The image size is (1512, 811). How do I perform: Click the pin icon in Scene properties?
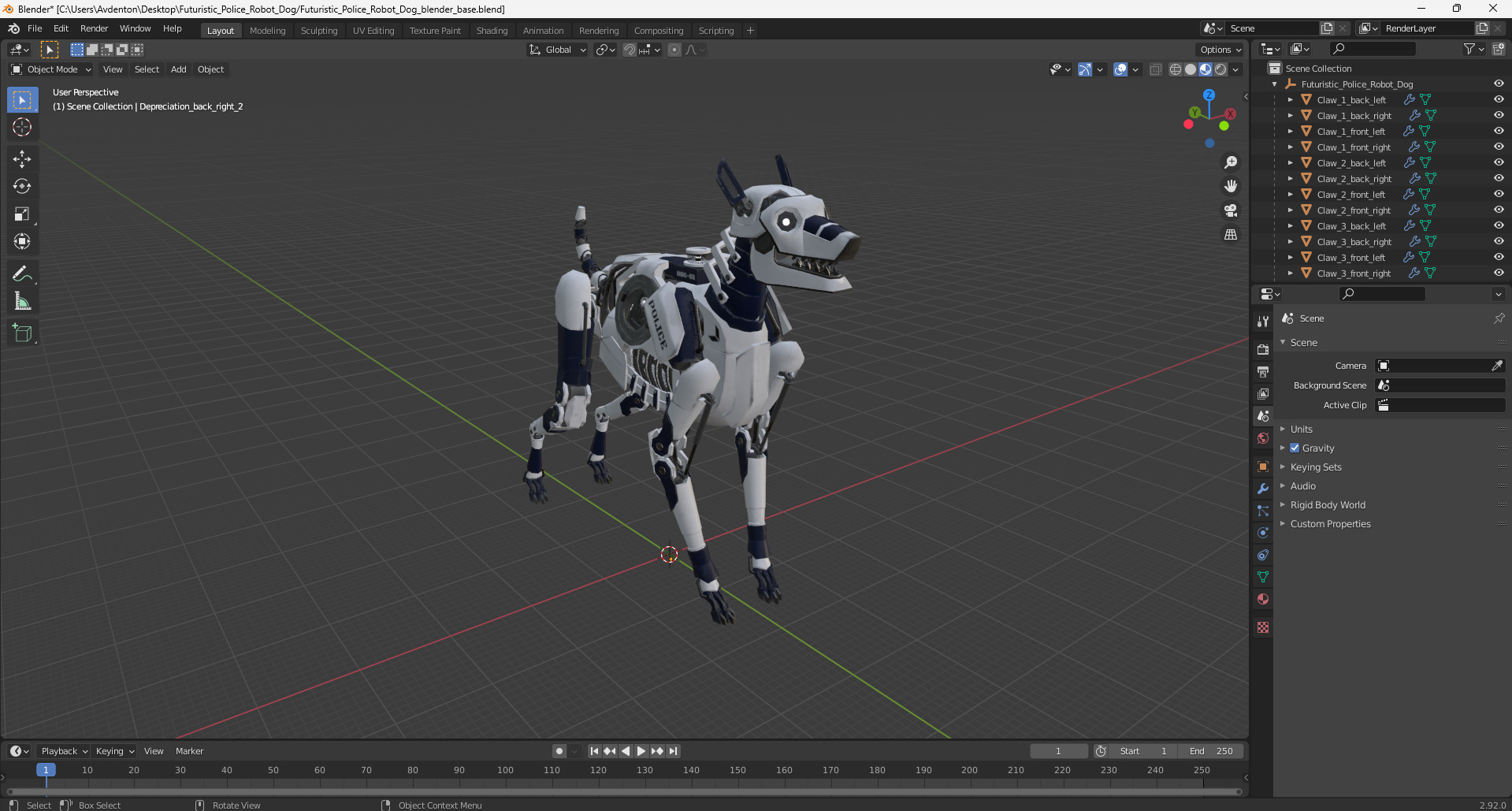[x=1499, y=318]
